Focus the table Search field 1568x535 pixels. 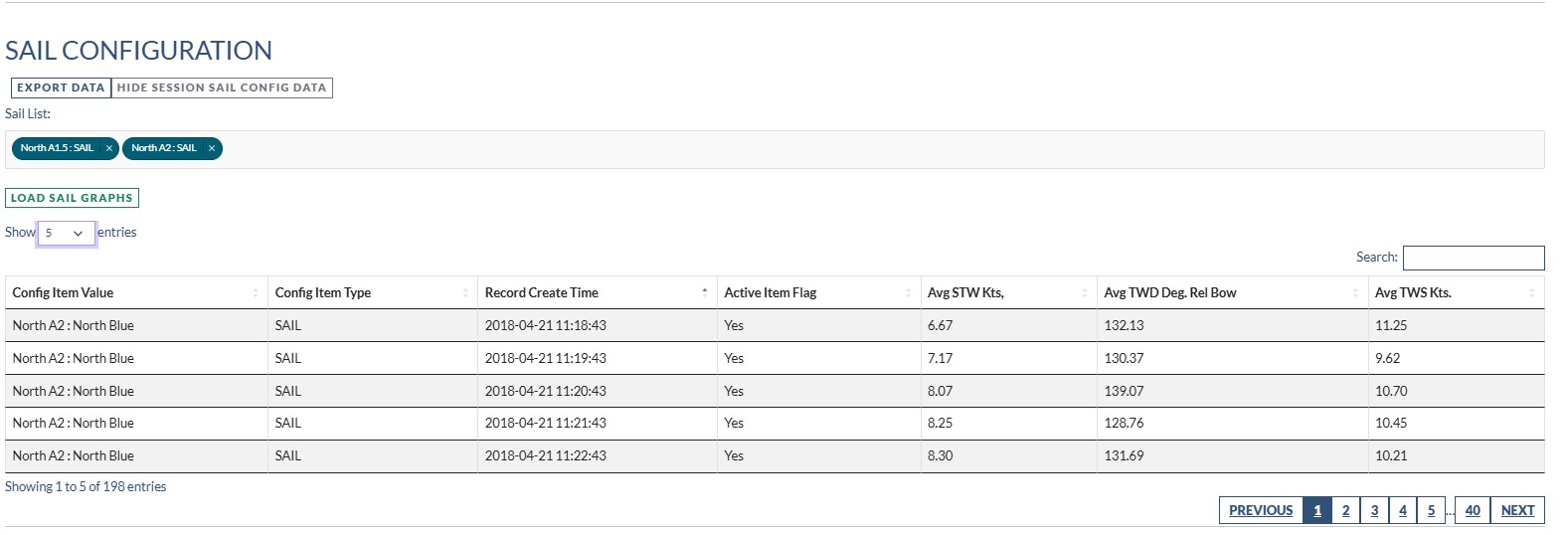[x=1473, y=258]
